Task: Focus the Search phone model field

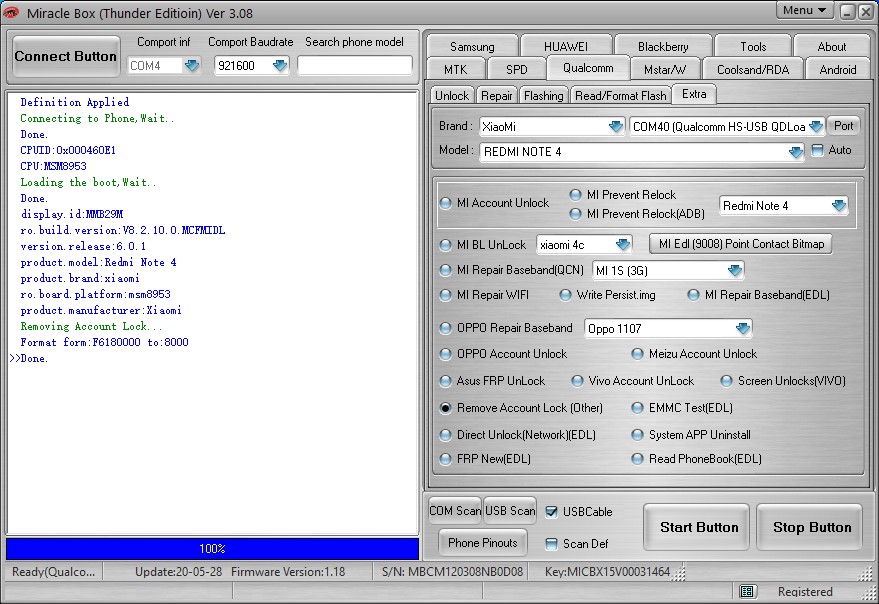Action: [x=354, y=65]
